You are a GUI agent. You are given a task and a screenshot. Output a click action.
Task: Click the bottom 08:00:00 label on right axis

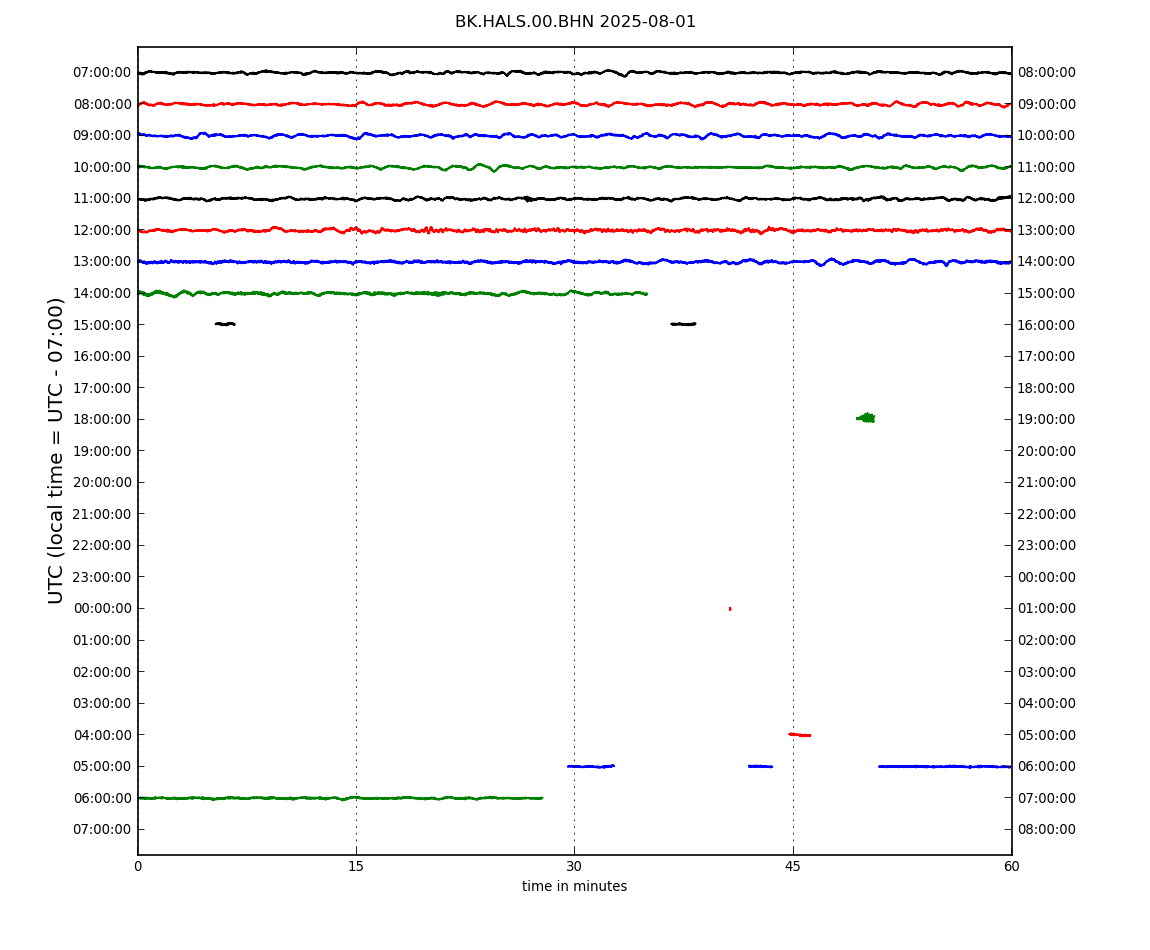[1047, 830]
